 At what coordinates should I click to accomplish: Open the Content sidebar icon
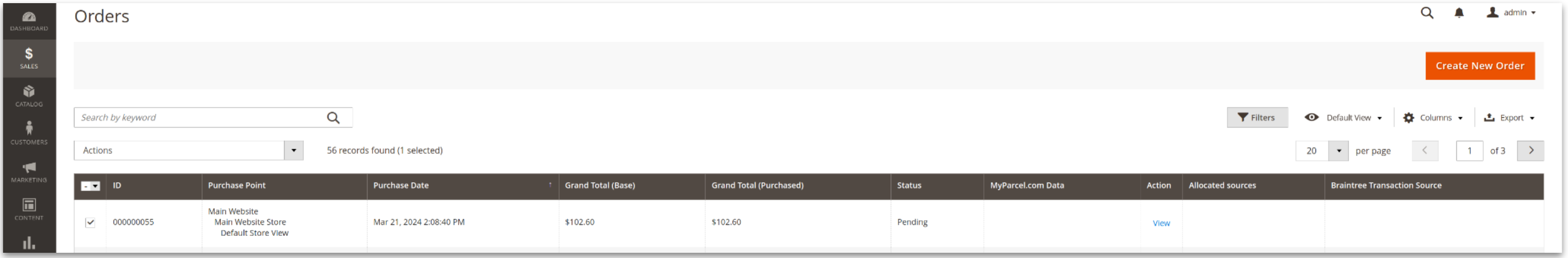click(29, 209)
